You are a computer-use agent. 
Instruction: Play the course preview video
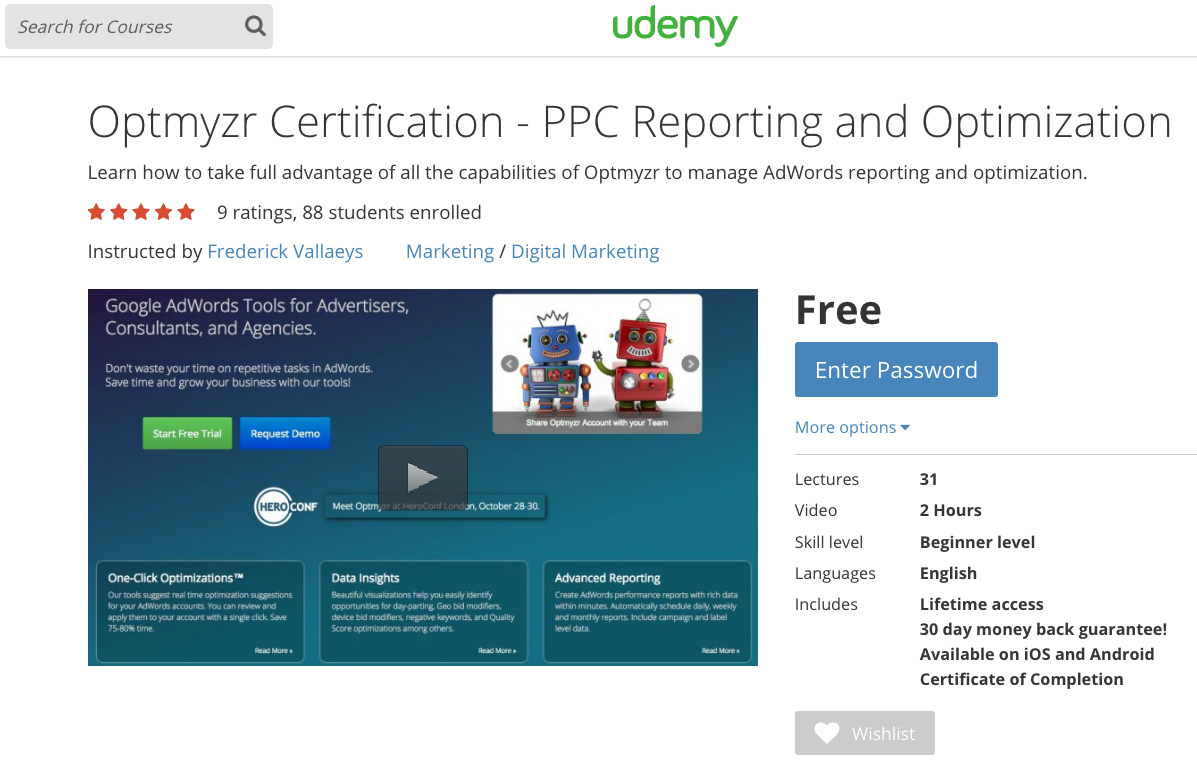pos(422,477)
